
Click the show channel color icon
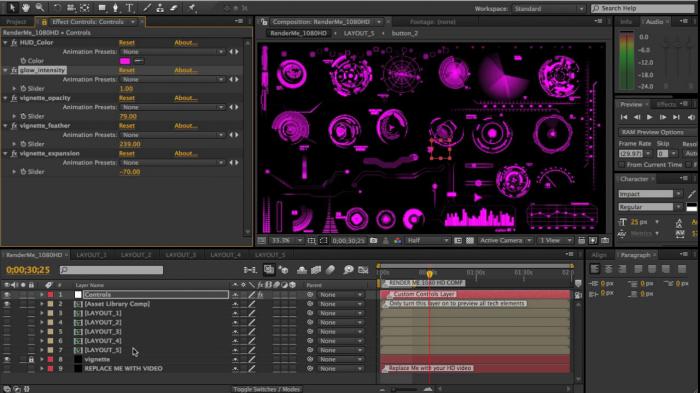coord(397,240)
